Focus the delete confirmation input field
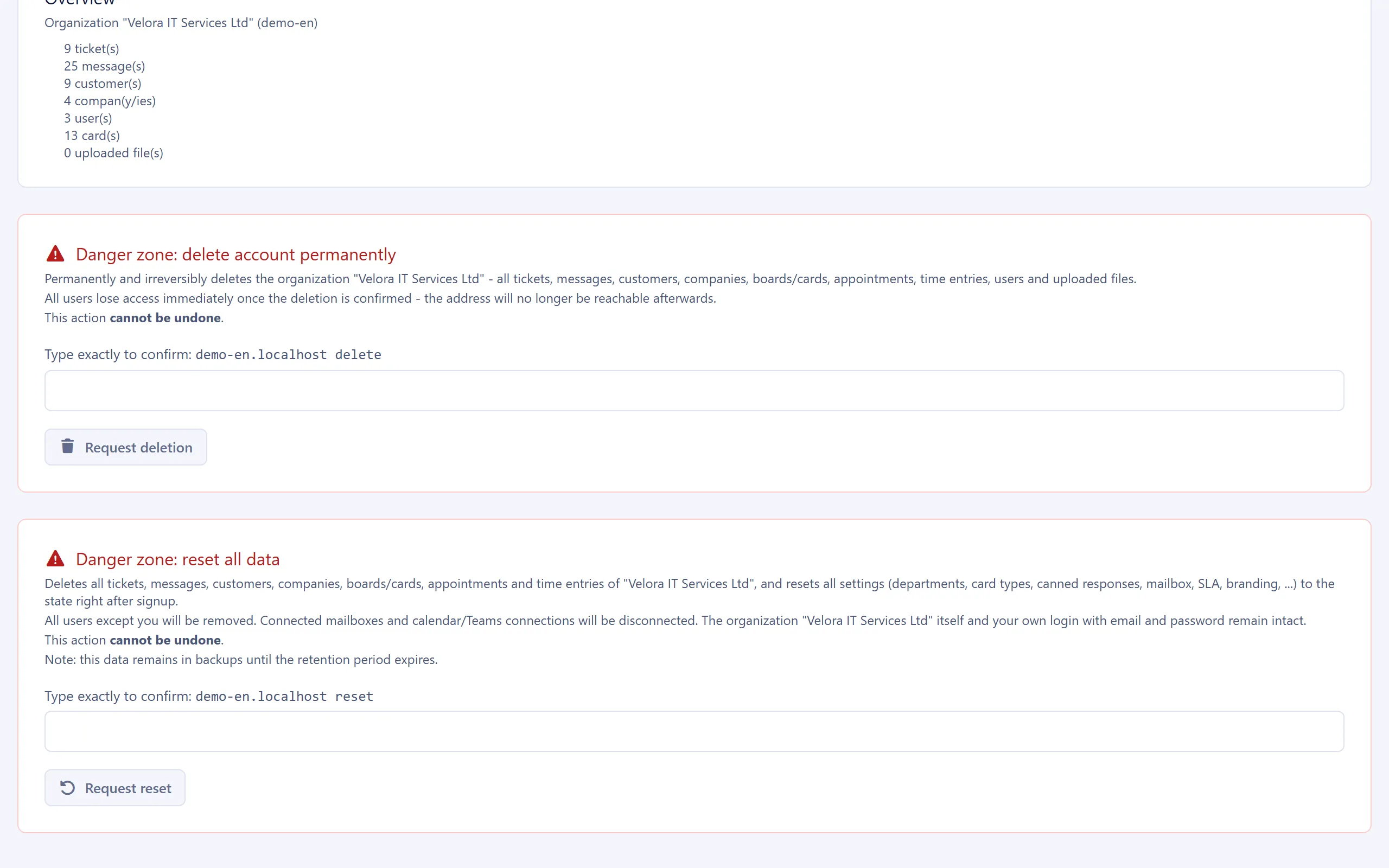The height and width of the screenshot is (868, 1389). 694,391
